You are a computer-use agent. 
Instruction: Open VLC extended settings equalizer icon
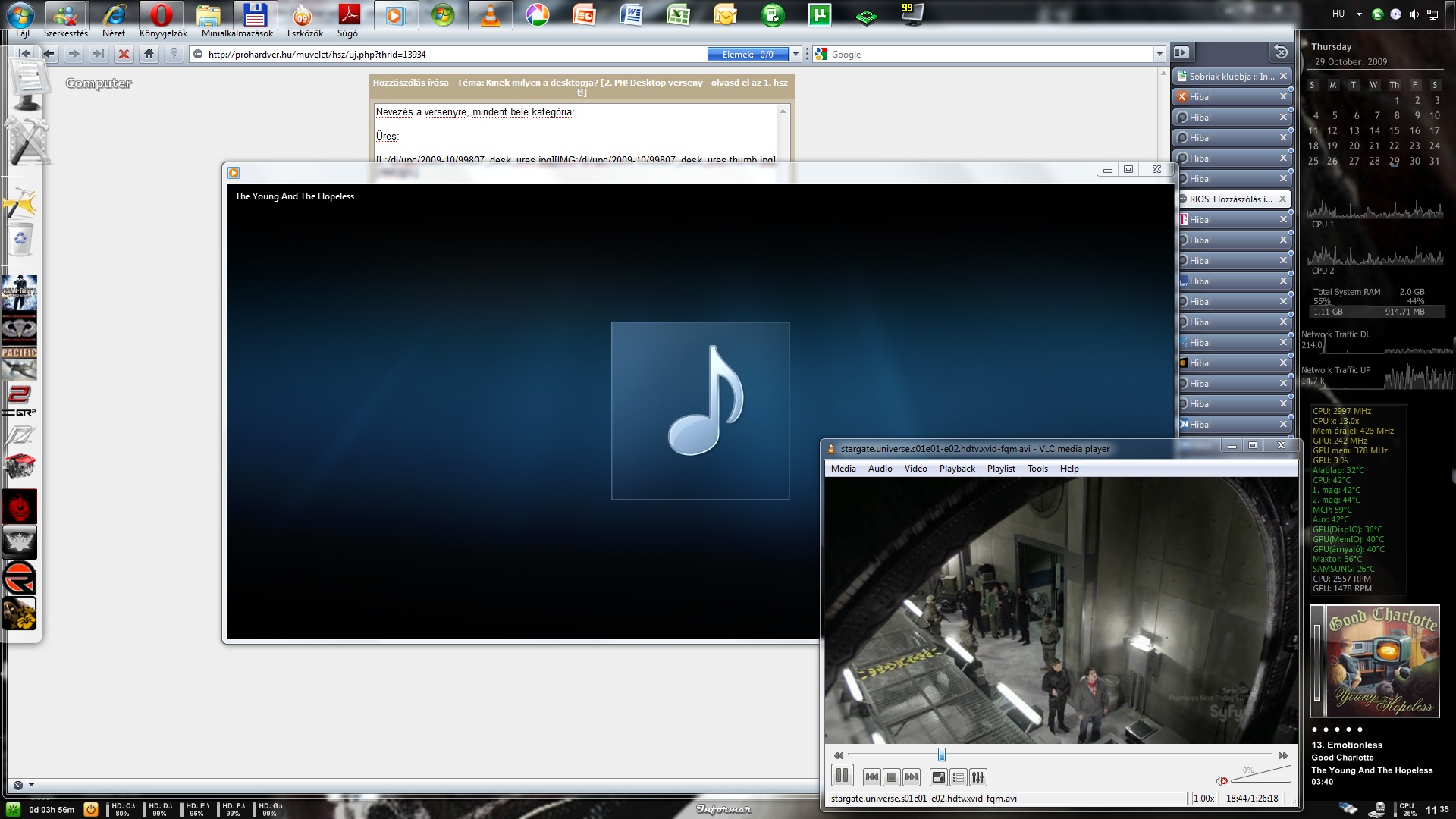point(978,777)
